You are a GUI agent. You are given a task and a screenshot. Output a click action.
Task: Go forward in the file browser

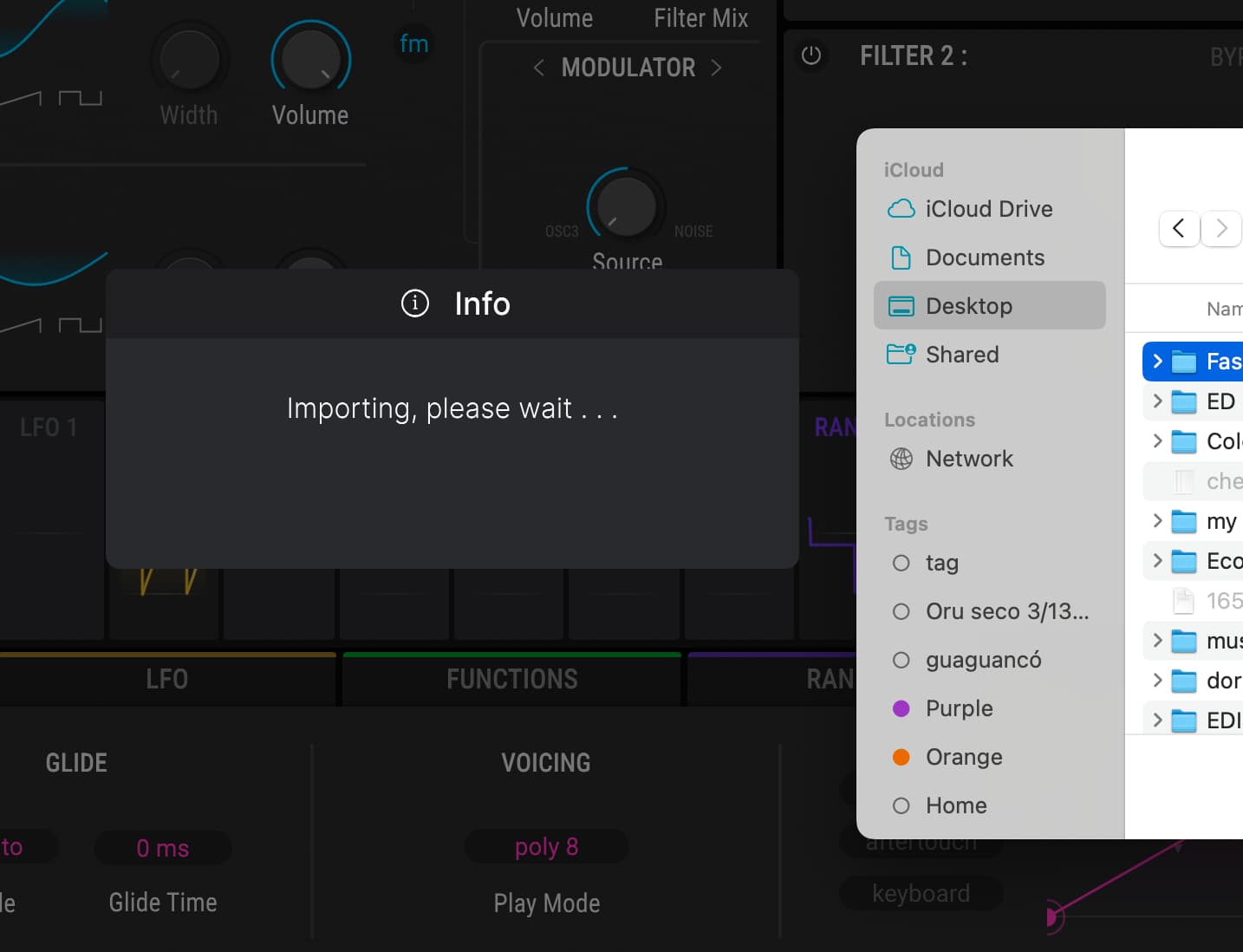coord(1221,229)
